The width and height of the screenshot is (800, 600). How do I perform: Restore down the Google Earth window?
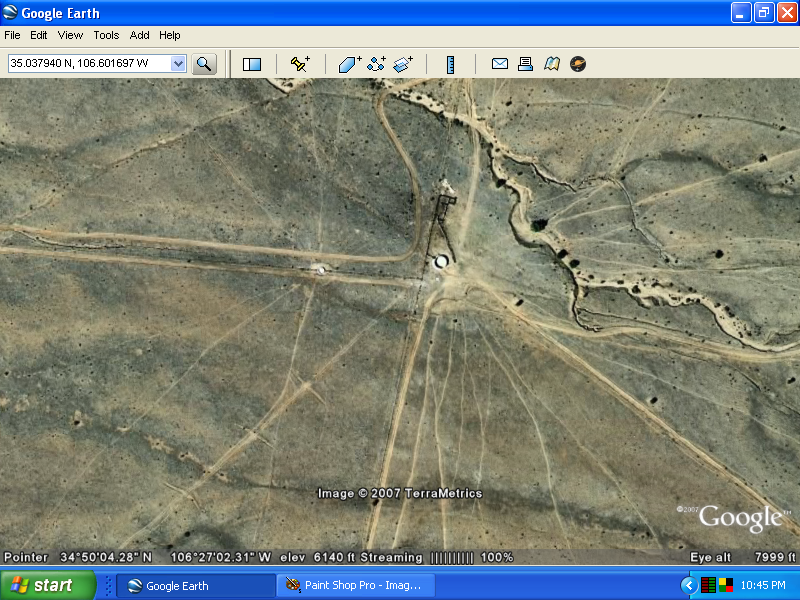point(764,13)
